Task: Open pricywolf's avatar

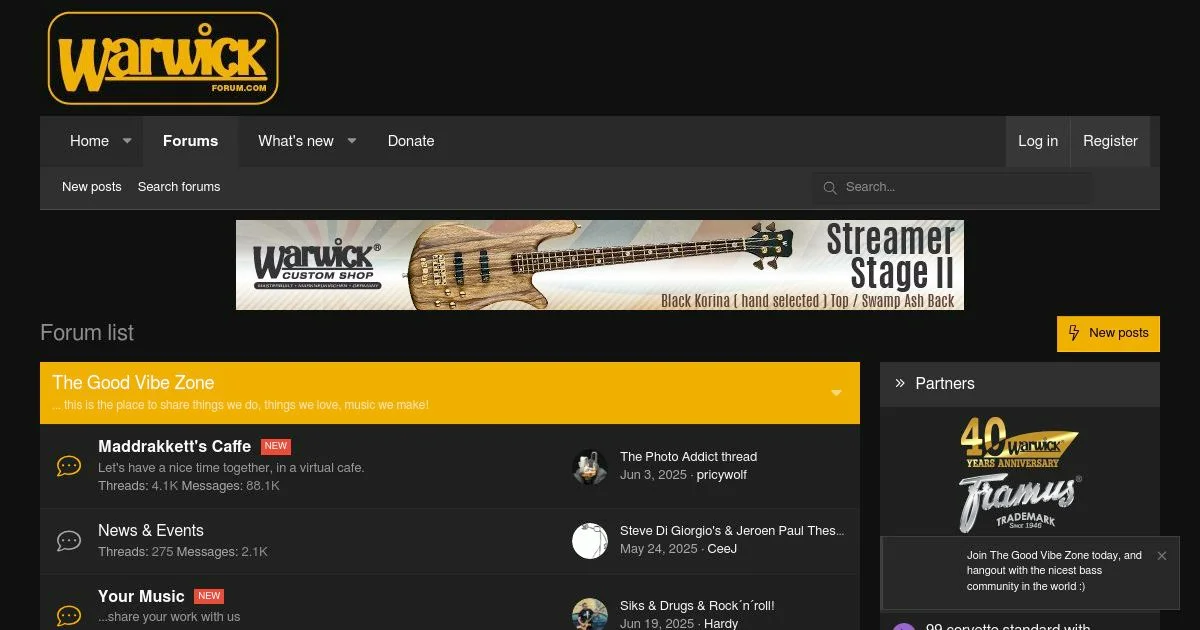Action: pyautogui.click(x=590, y=466)
